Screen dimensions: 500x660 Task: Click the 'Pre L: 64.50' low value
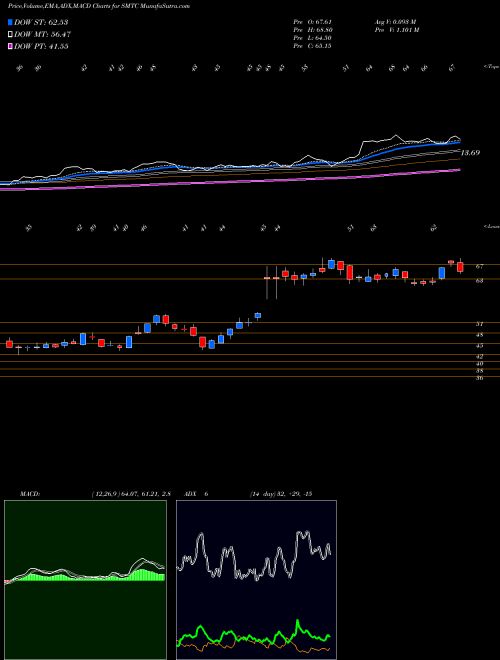click(312, 38)
